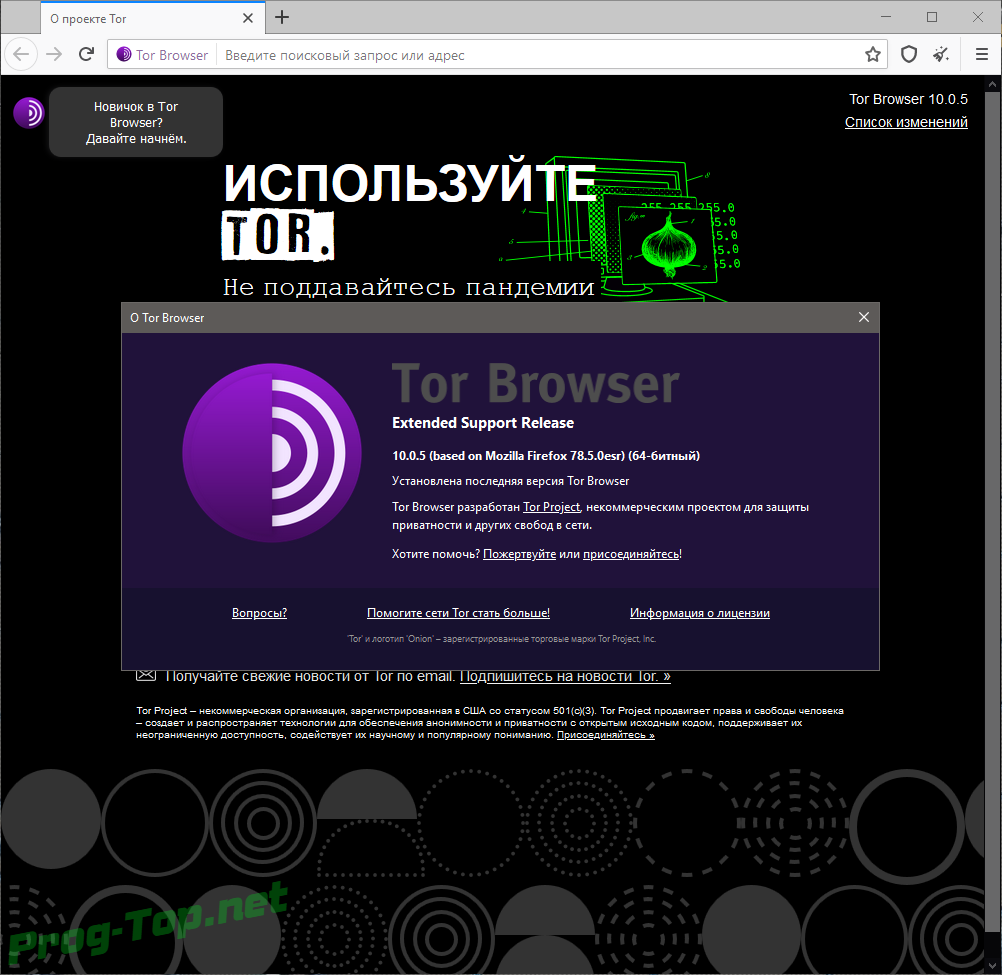Click the large Tor Browser logo in dialog
1002x975 pixels.
[x=272, y=453]
